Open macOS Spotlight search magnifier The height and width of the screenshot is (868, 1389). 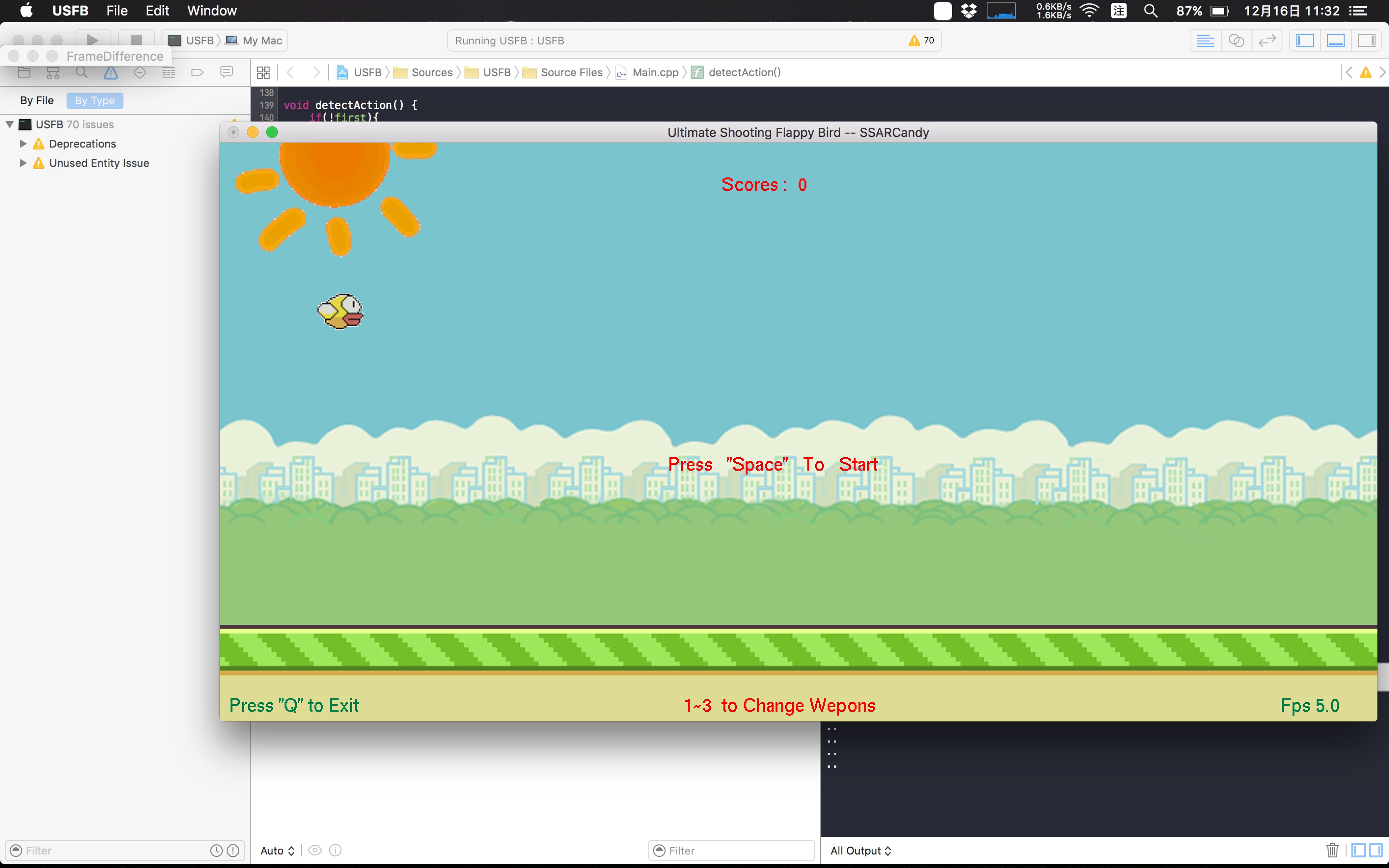[x=1150, y=11]
